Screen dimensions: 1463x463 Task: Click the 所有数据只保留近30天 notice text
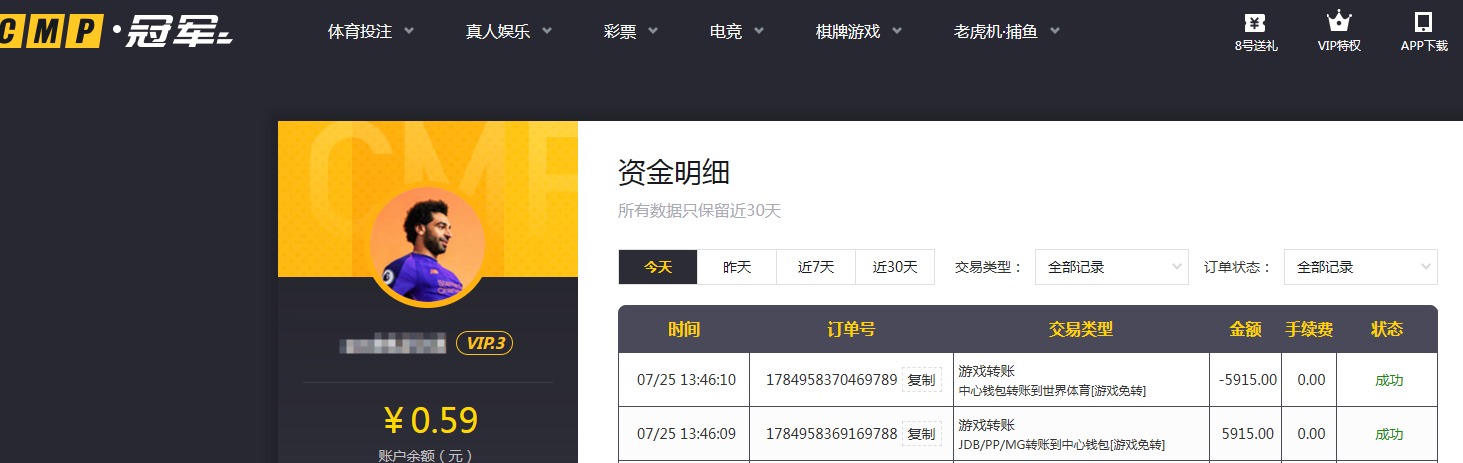tap(699, 210)
